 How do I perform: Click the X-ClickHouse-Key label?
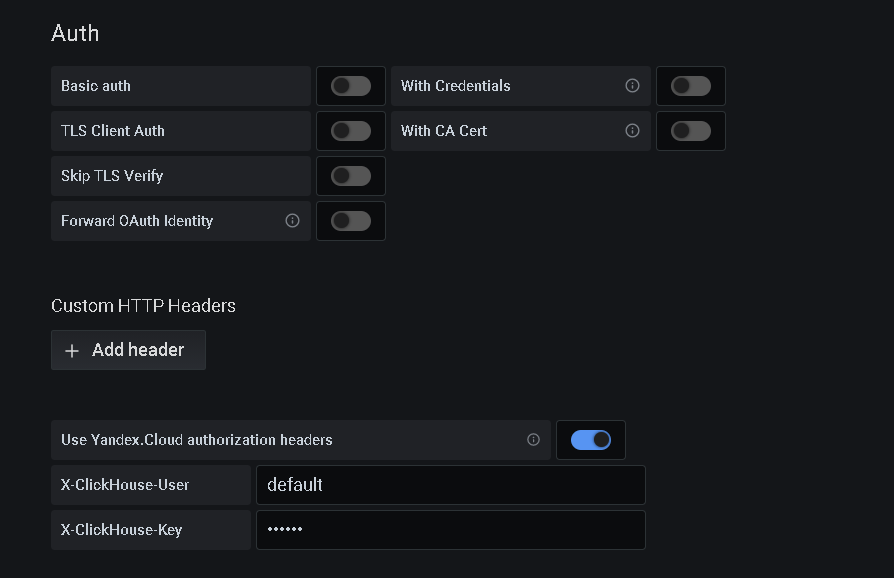[121, 530]
